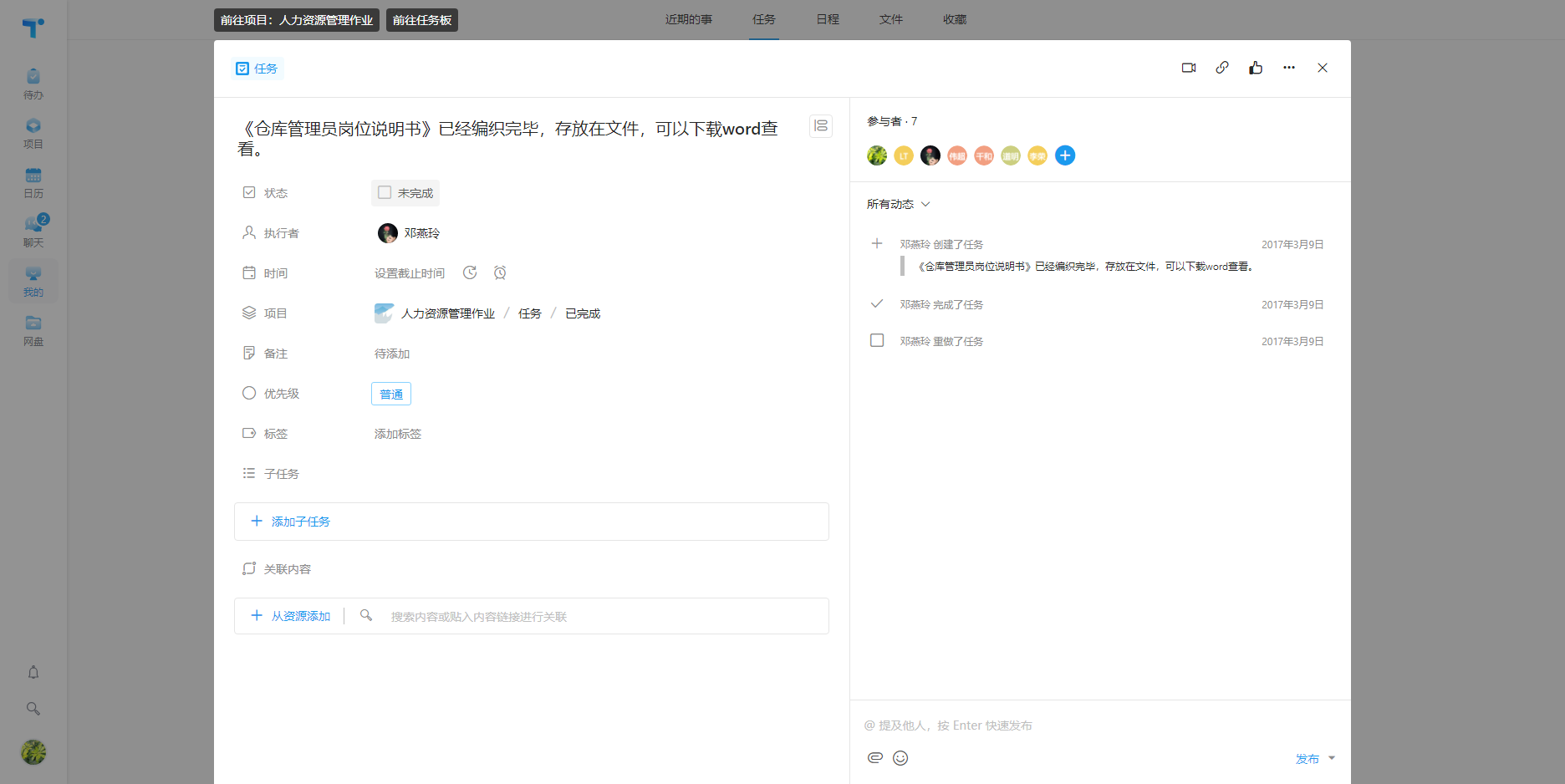Open the 任务 type selector chip
The image size is (1565, 784).
point(257,69)
